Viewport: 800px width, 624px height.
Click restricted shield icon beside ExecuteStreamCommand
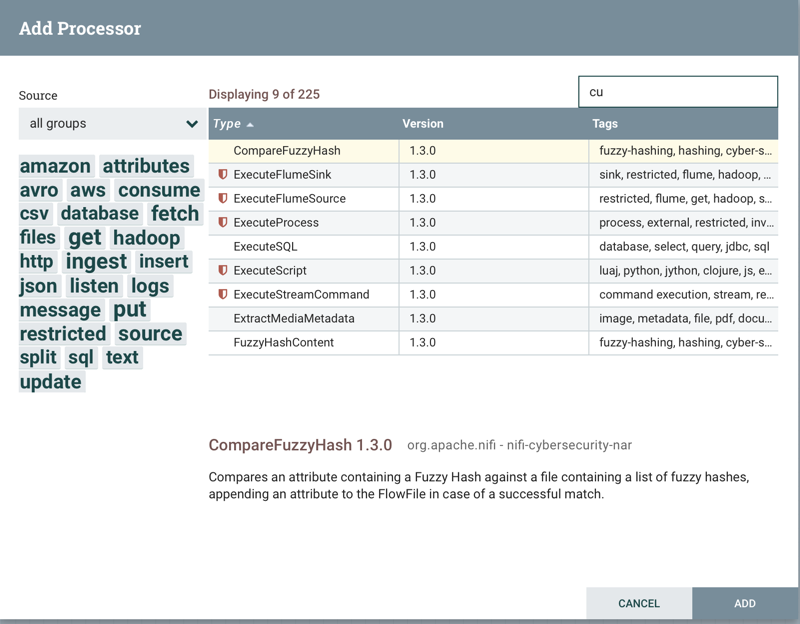click(x=223, y=295)
